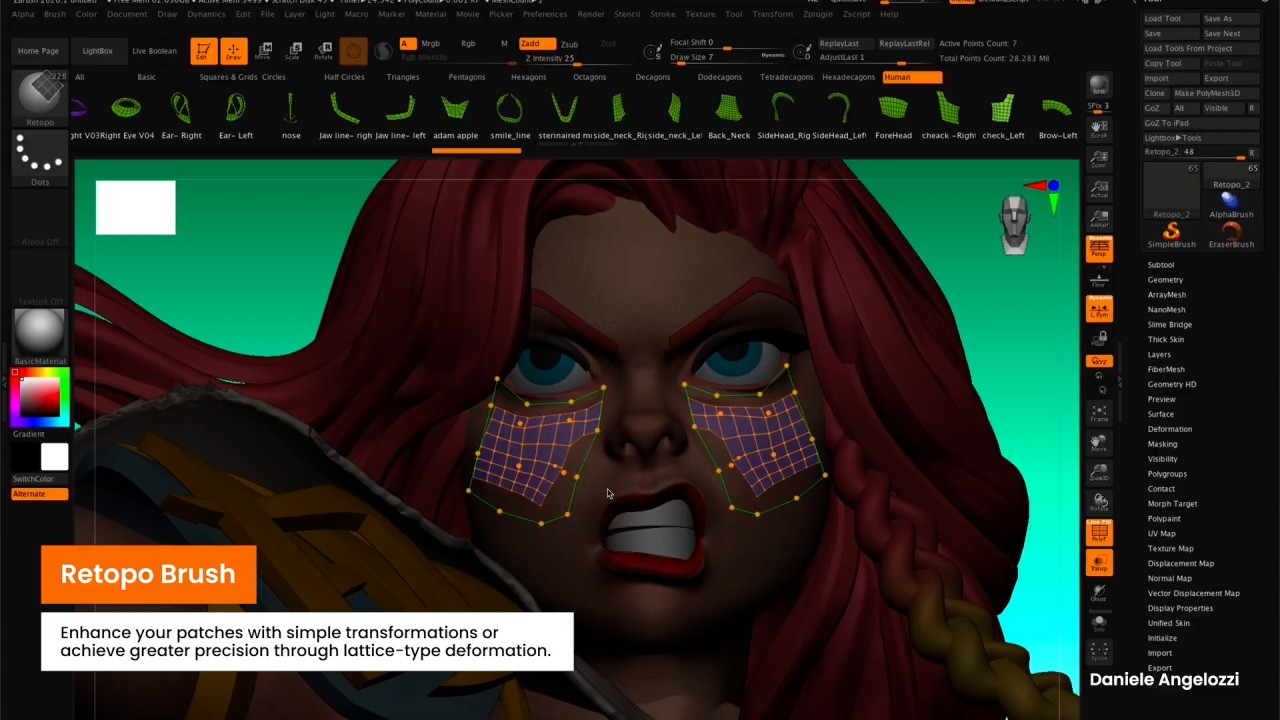Click the white secondary color swatch
The width and height of the screenshot is (1280, 720).
tap(54, 457)
